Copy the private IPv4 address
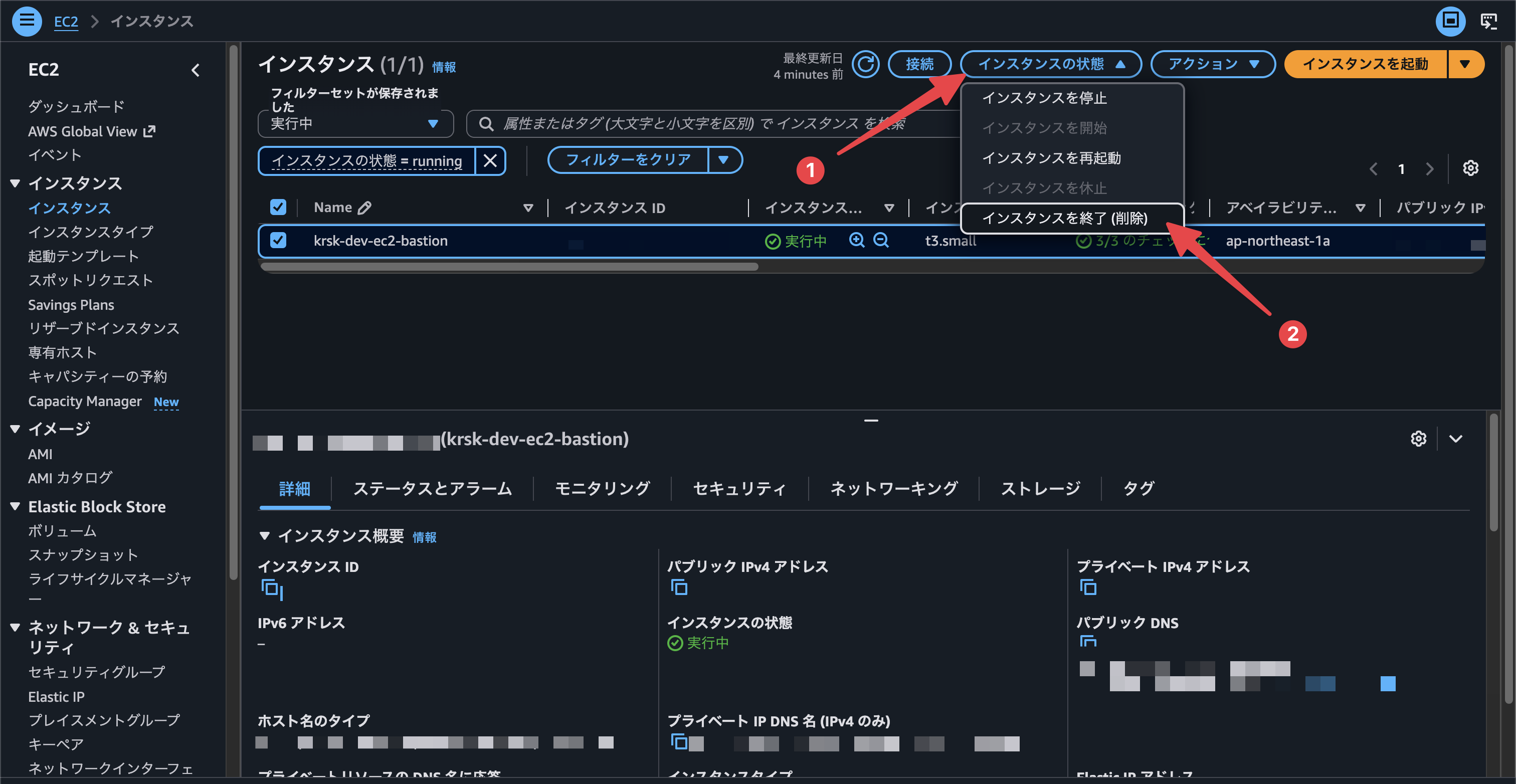This screenshot has width=1516, height=784. [x=1088, y=587]
